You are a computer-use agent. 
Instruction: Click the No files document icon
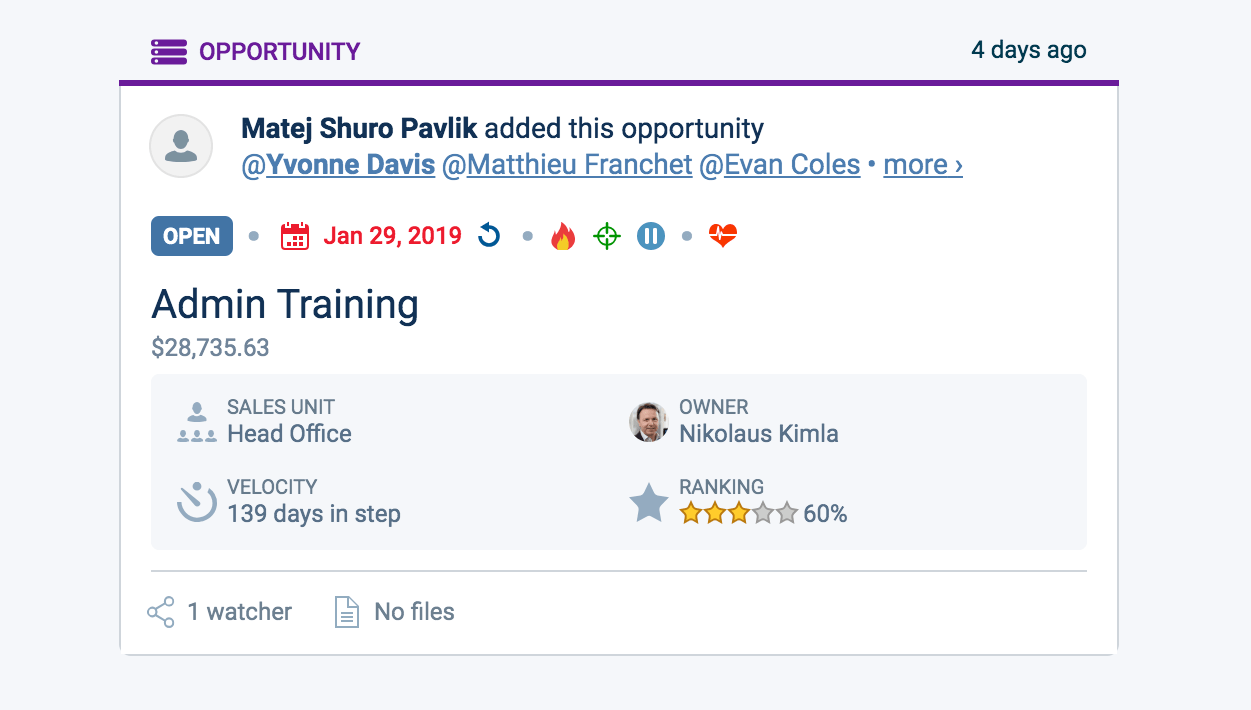pyautogui.click(x=346, y=611)
